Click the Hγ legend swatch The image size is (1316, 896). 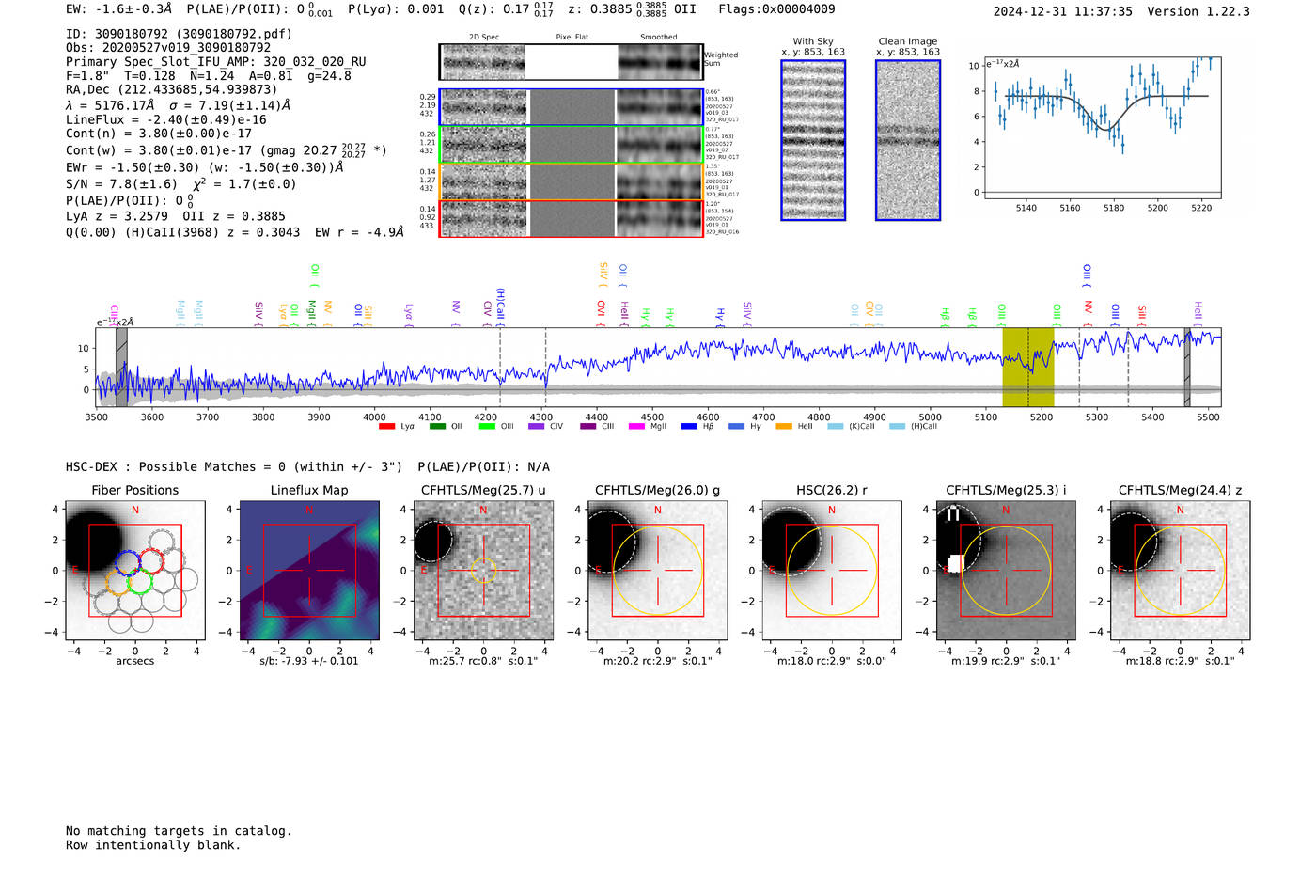[x=736, y=427]
